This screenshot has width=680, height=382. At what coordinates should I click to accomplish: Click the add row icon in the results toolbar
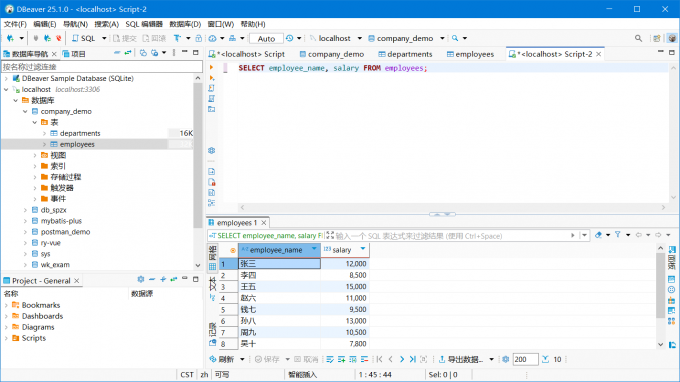342,359
